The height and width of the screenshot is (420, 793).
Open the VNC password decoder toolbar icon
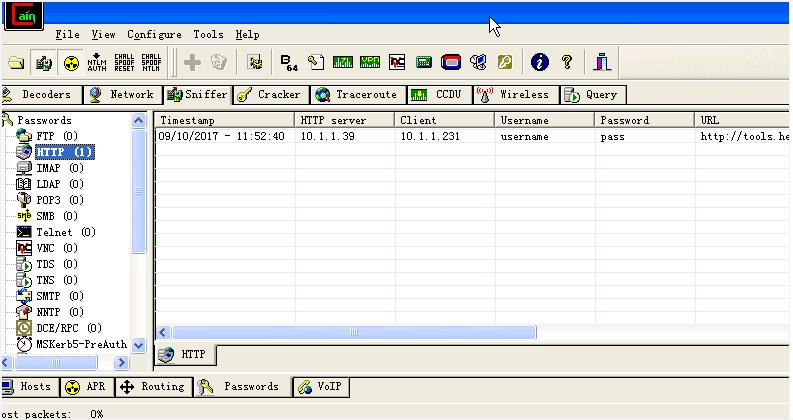(x=397, y=63)
